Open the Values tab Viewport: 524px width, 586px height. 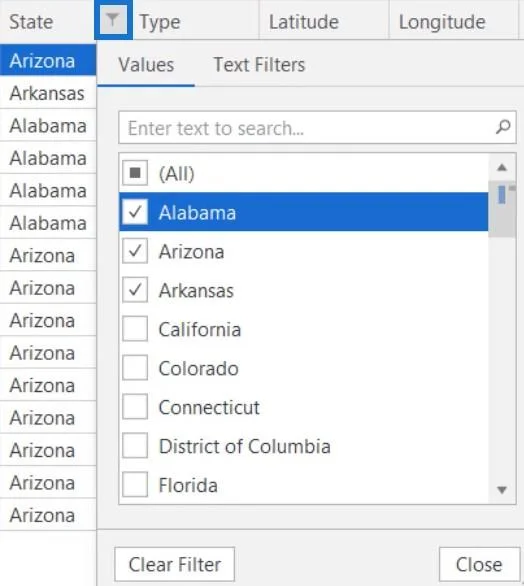146,65
